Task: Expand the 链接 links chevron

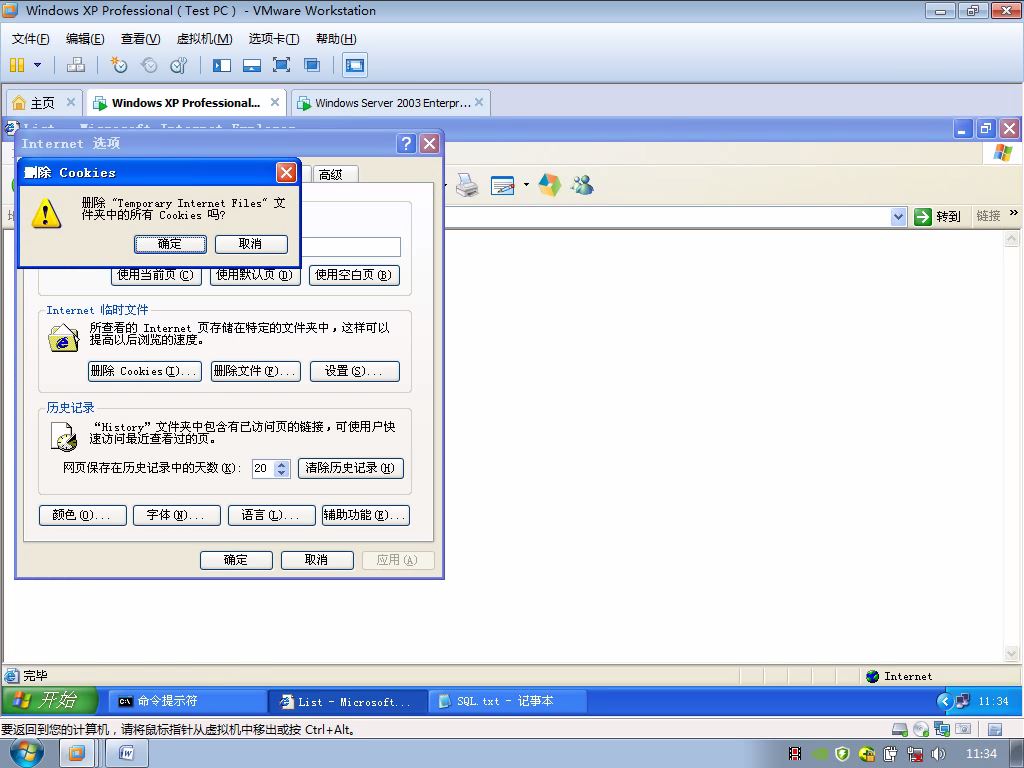Action: 1014,213
